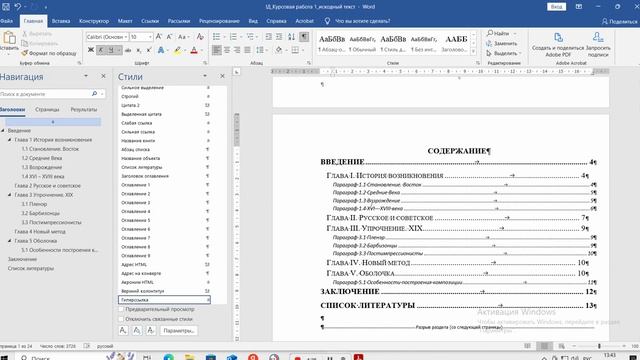Viewport: 640px width, 360px height.
Task: Open the File menu
Action: coord(7,21)
